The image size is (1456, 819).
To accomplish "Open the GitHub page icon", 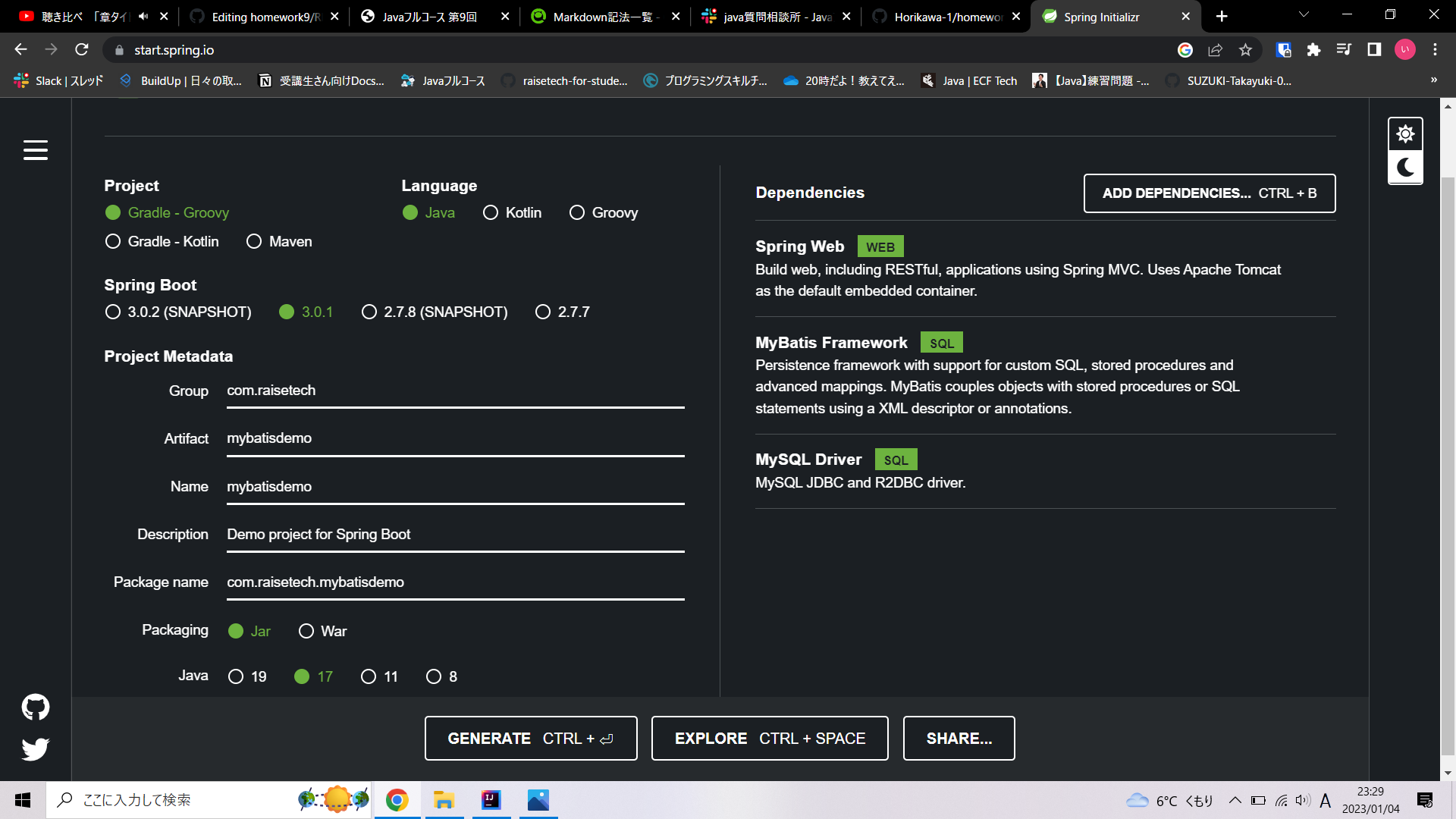I will (x=36, y=707).
